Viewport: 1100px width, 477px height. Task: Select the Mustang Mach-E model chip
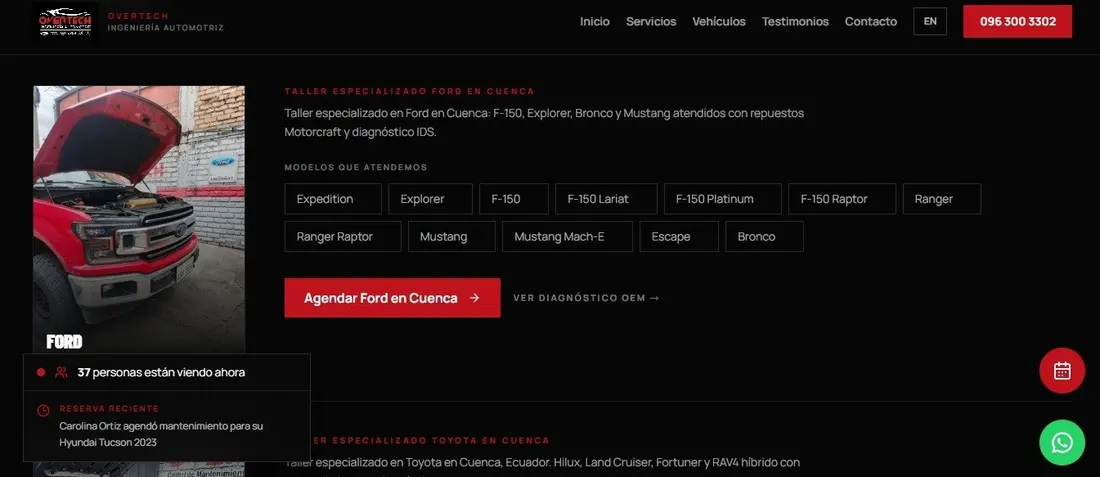pos(567,236)
